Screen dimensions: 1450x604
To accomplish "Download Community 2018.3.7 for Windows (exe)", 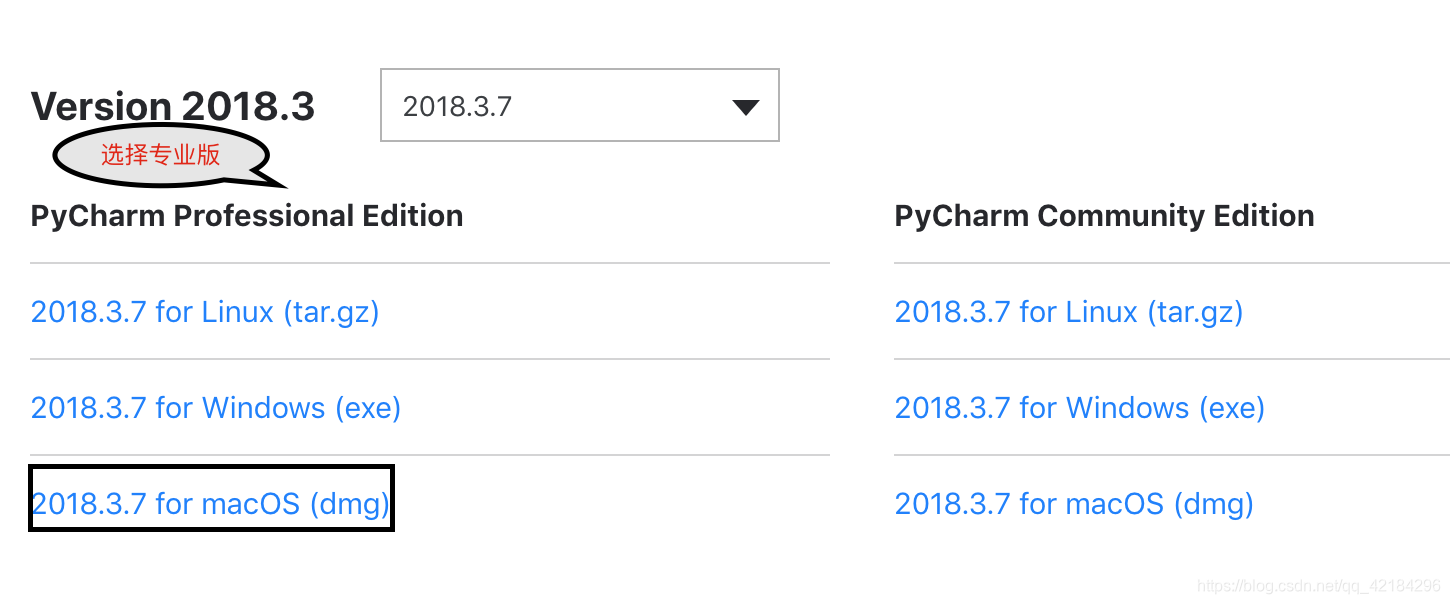I will [1079, 408].
